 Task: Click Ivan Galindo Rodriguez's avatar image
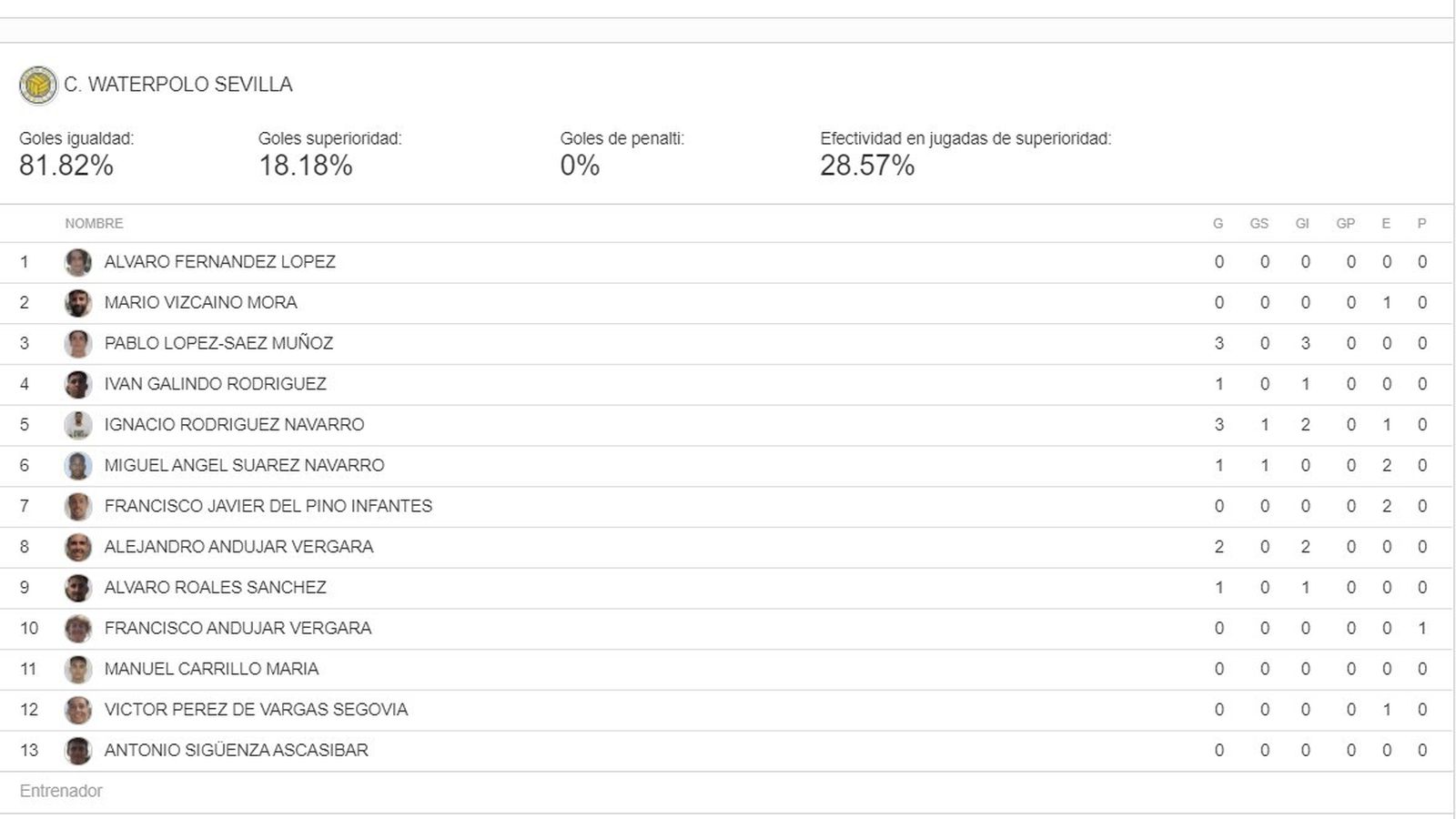pyautogui.click(x=78, y=385)
